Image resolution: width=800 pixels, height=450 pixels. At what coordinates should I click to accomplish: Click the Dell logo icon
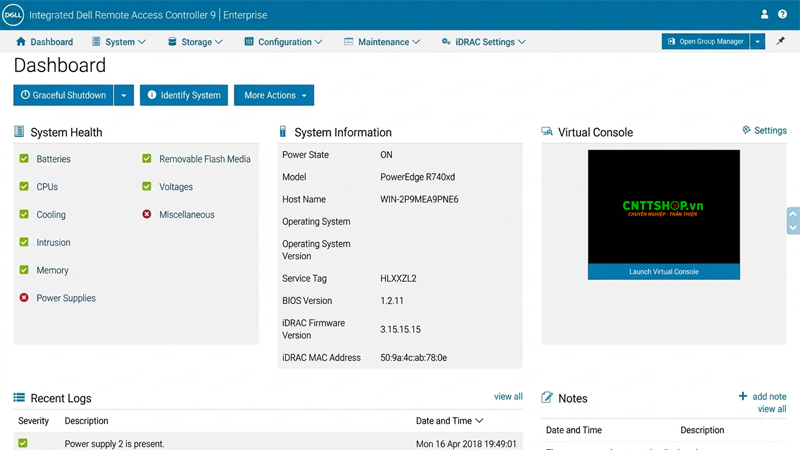point(13,15)
